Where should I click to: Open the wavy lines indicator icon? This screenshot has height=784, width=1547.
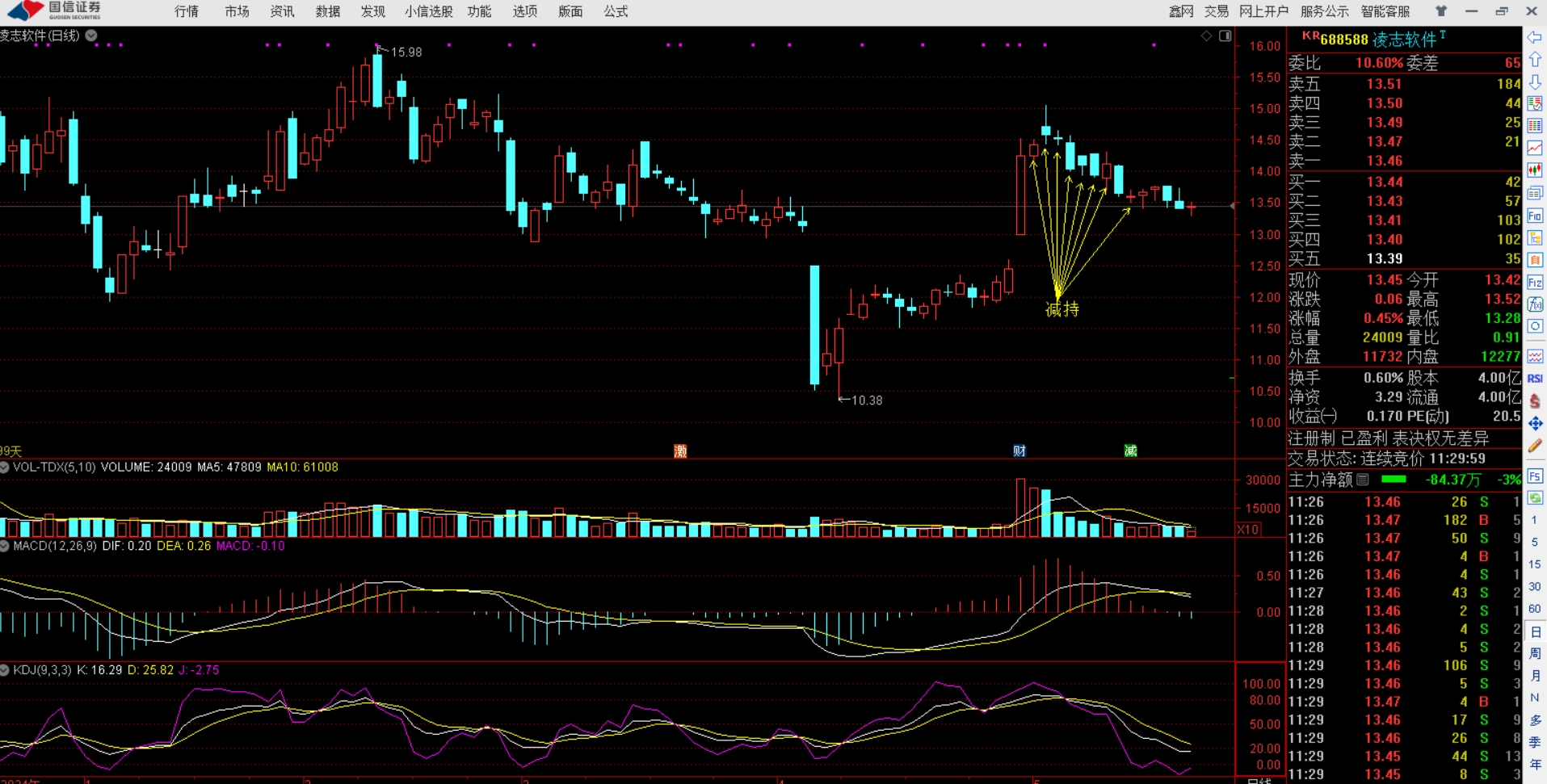[1535, 356]
